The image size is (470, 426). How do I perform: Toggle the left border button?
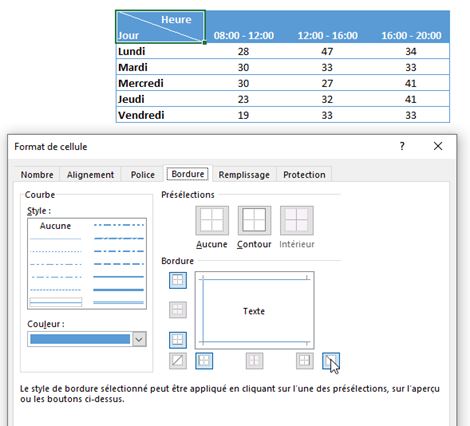204,361
